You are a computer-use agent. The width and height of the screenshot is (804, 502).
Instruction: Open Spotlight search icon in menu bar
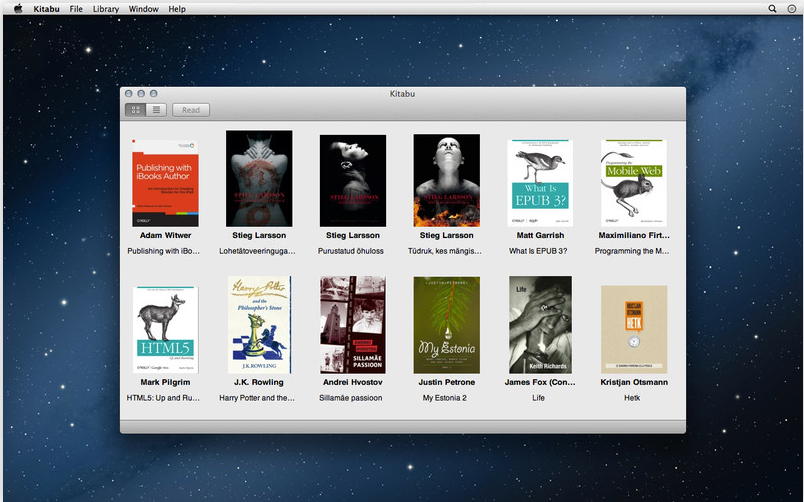772,9
